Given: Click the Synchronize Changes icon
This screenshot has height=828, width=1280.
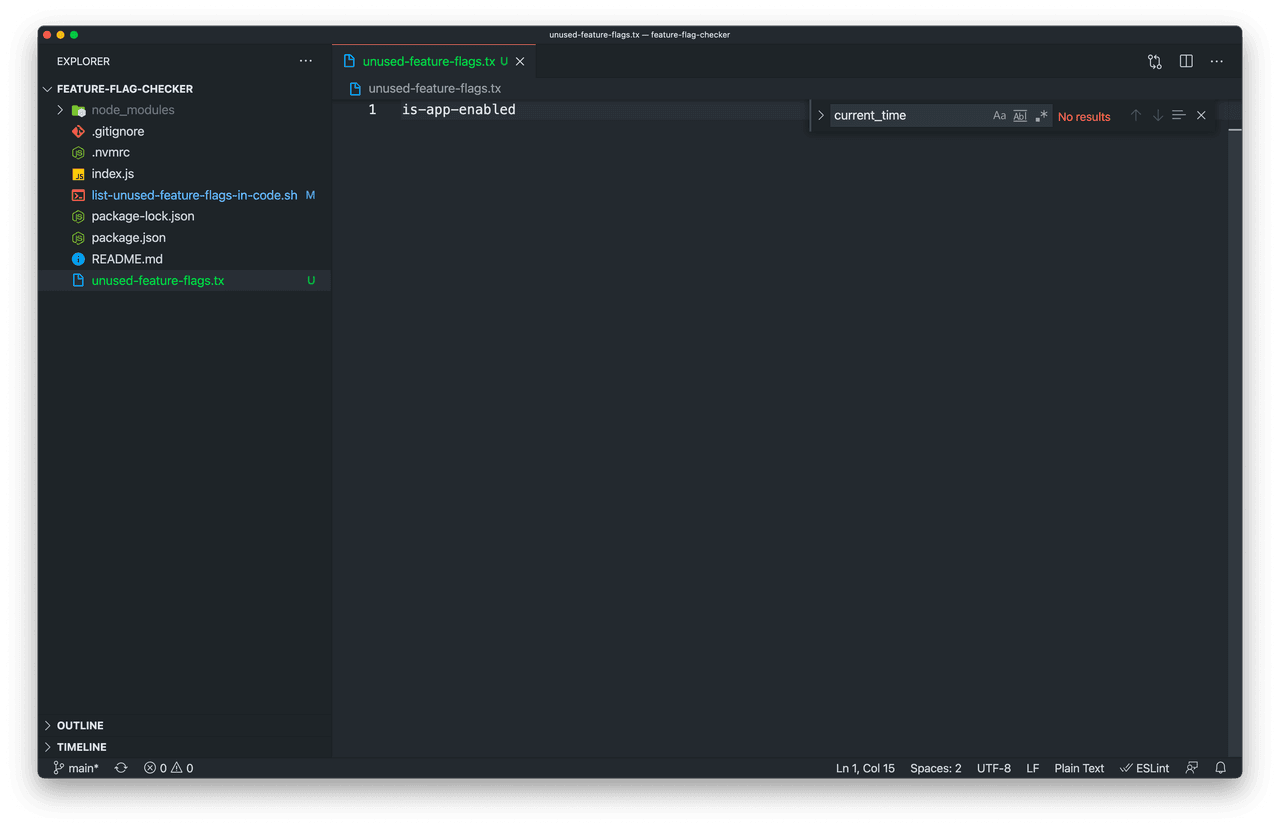Looking at the screenshot, I should [x=121, y=768].
